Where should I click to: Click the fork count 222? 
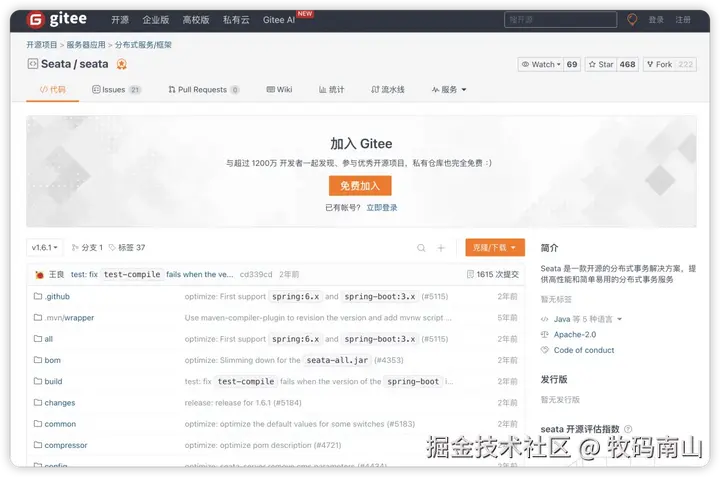tap(686, 64)
